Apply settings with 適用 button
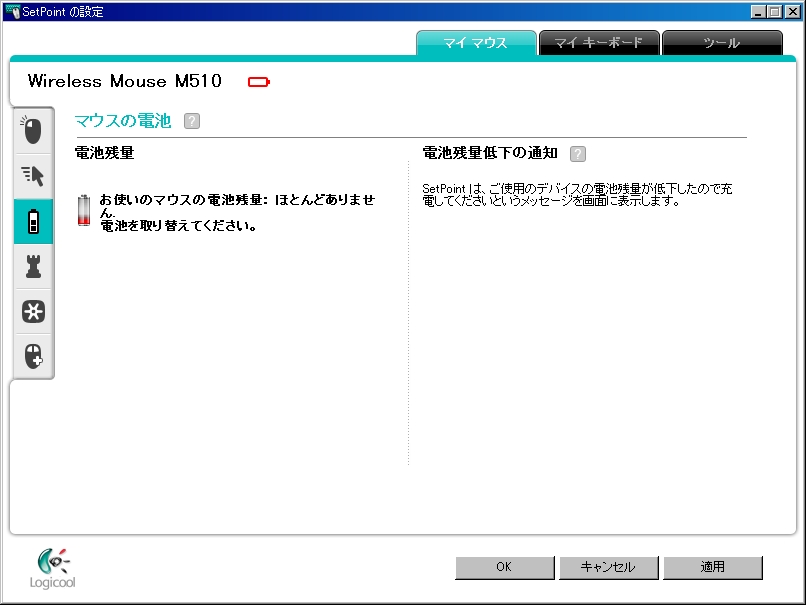 [x=713, y=567]
